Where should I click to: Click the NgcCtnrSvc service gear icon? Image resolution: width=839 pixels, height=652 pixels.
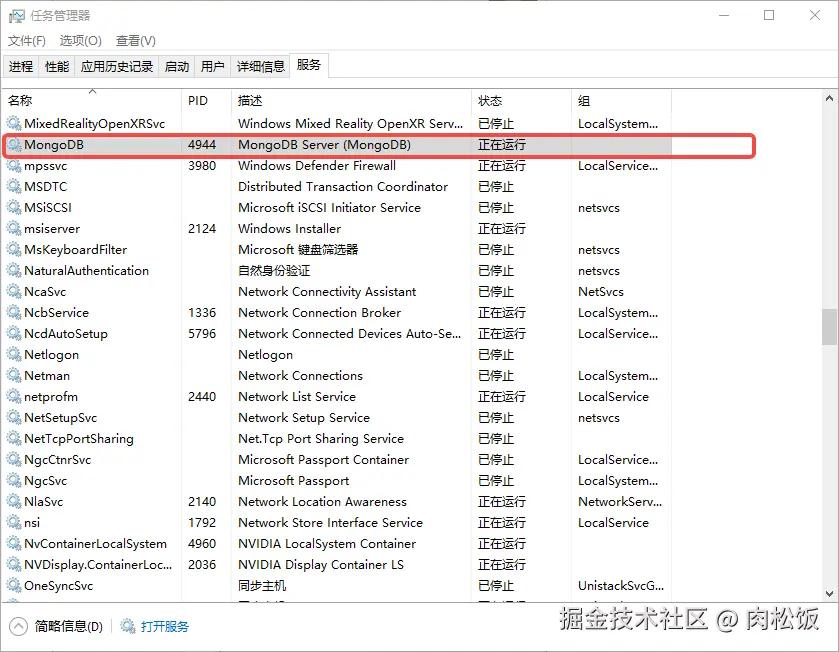pos(14,459)
